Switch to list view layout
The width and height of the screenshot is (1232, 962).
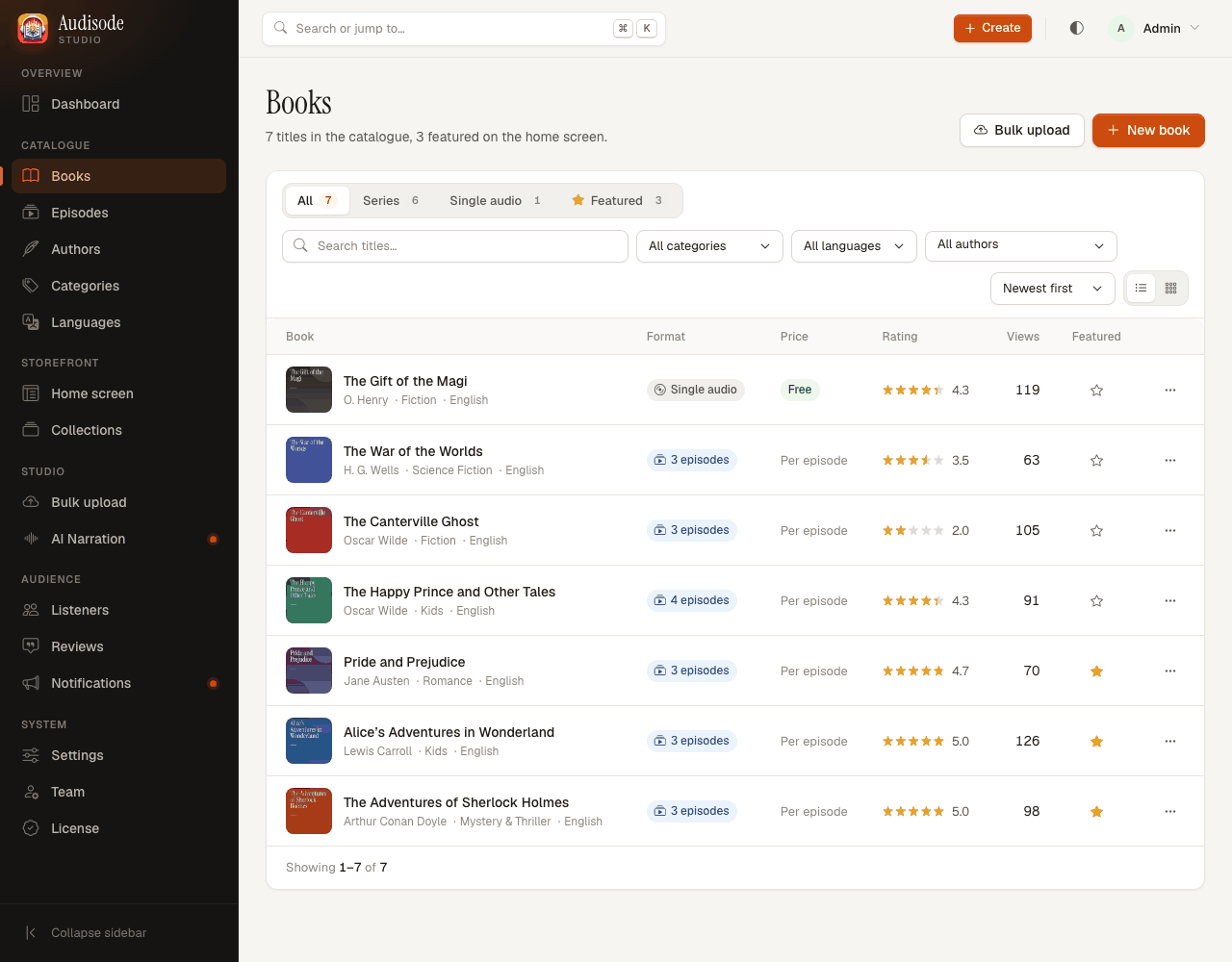[1141, 289]
